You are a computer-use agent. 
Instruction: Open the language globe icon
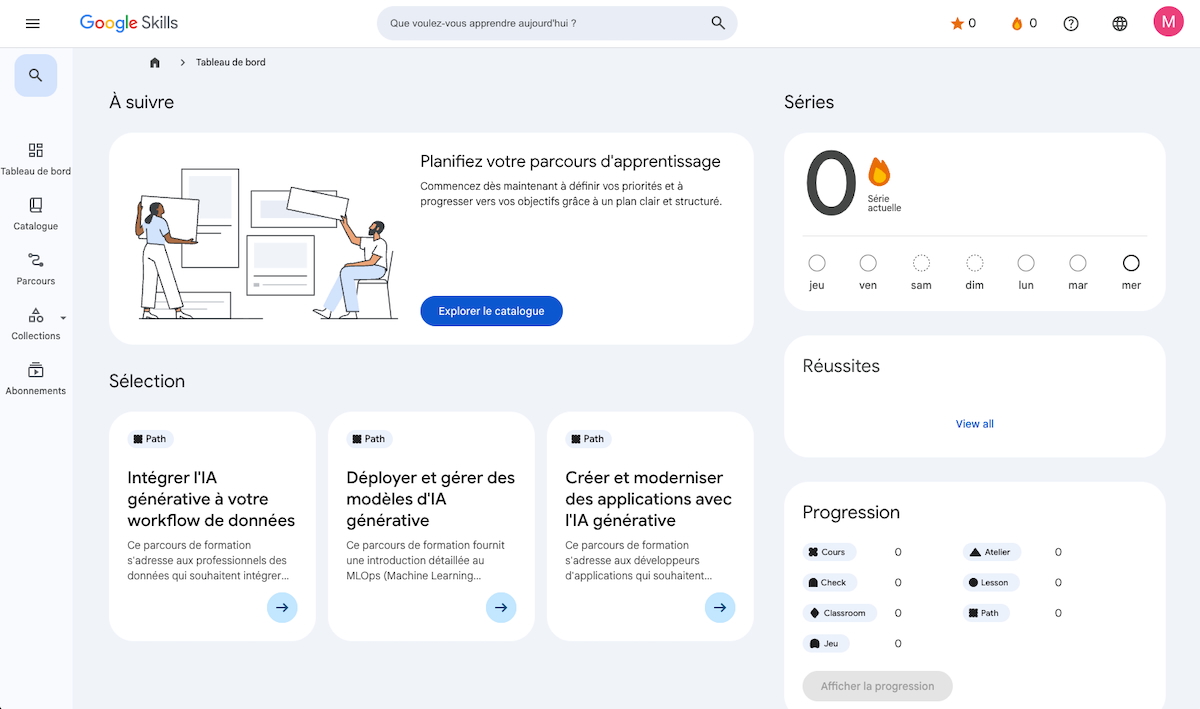[1120, 23]
